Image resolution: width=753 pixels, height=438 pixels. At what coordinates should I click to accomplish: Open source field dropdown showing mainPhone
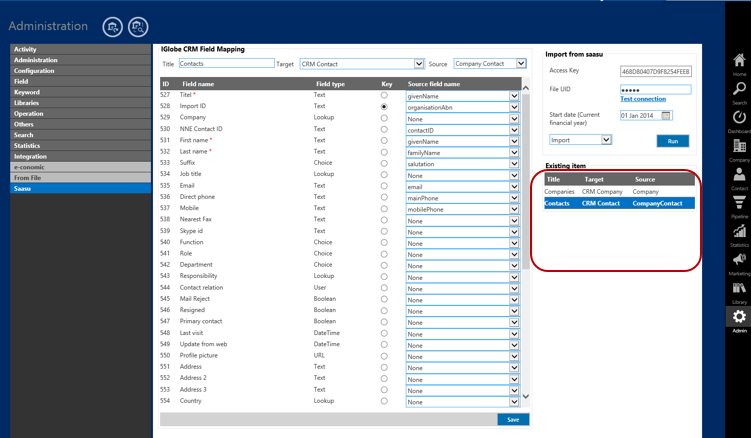tap(462, 198)
